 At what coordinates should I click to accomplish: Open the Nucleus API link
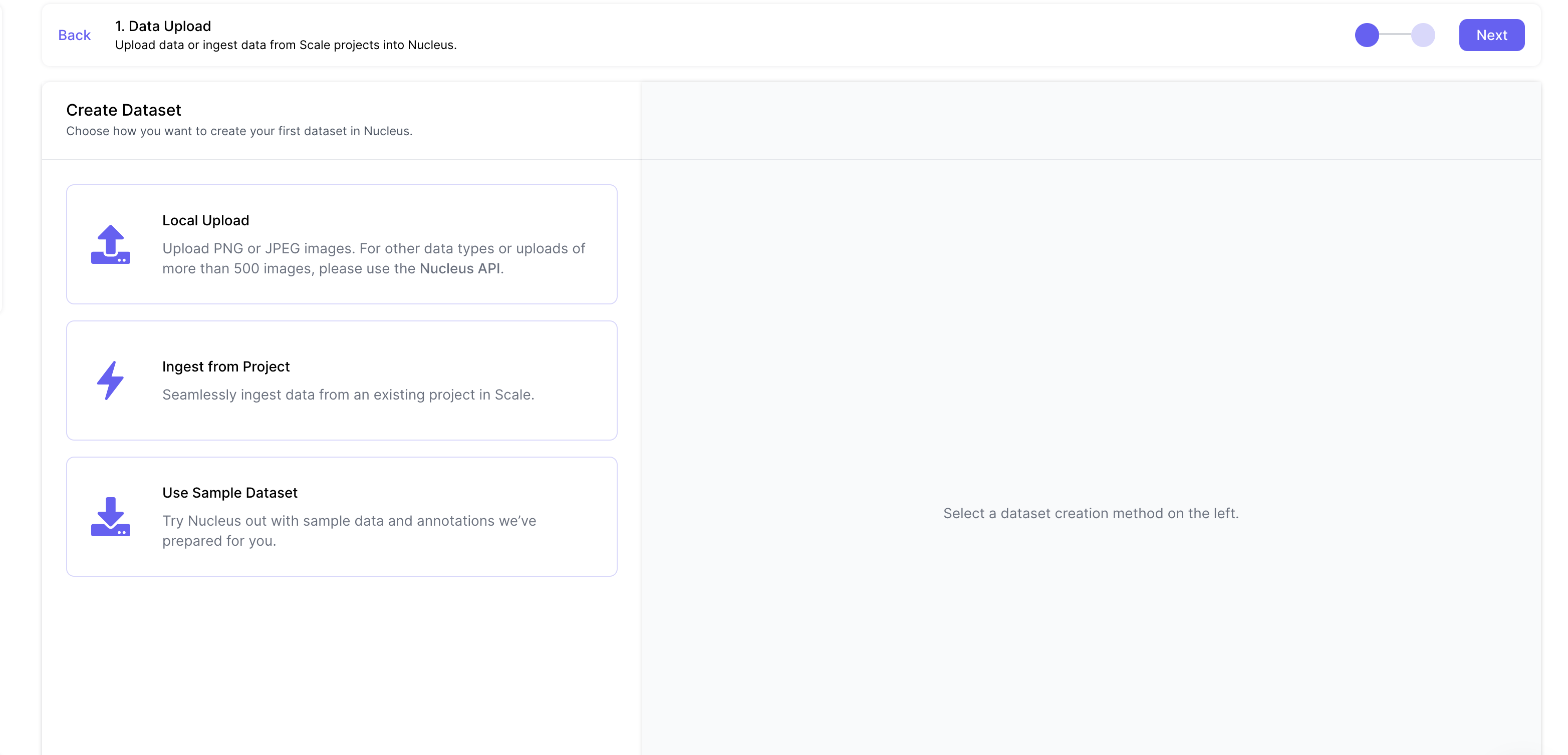459,268
